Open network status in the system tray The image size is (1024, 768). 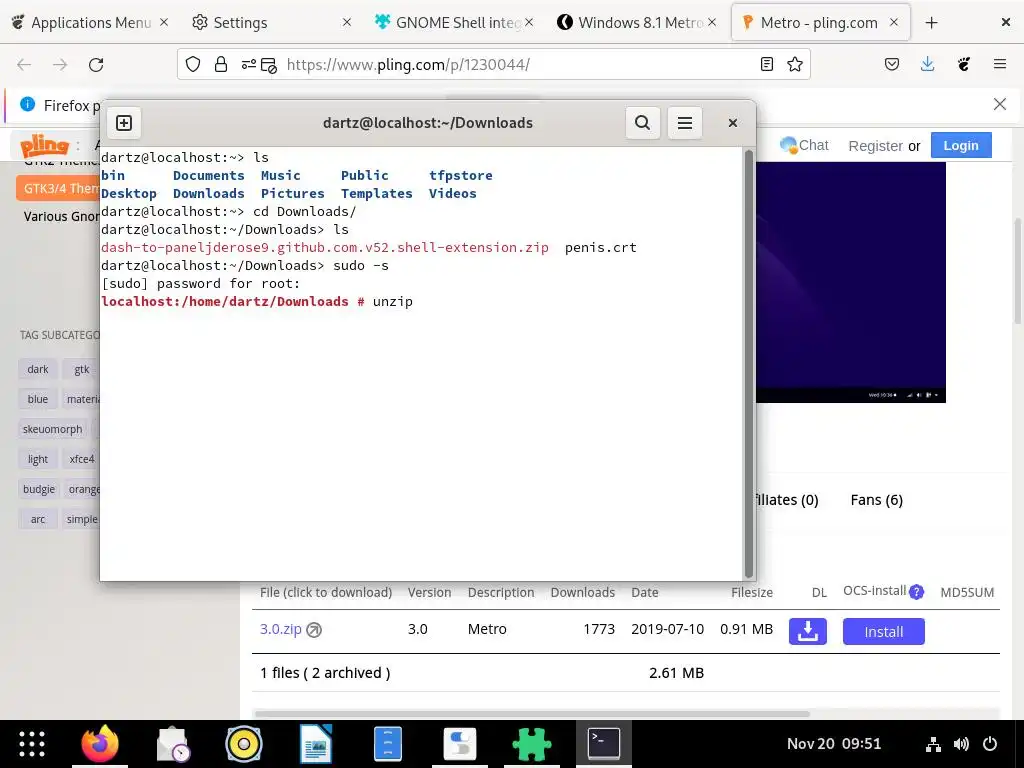(933, 744)
